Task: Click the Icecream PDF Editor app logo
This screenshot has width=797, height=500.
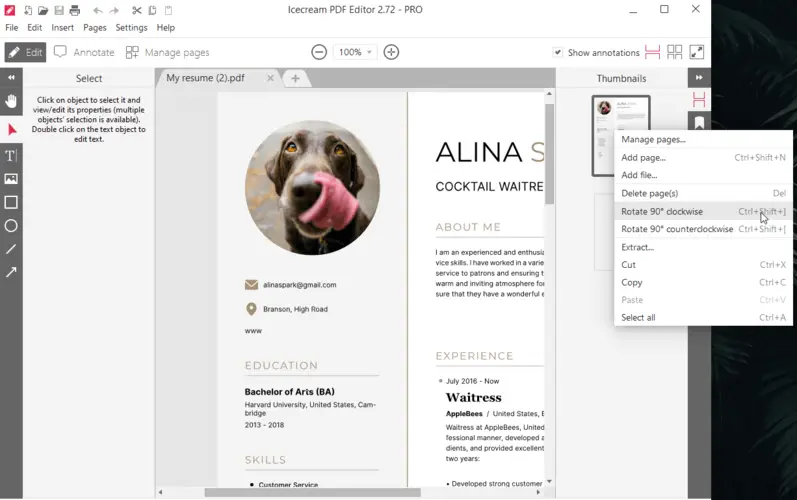Action: [9, 10]
